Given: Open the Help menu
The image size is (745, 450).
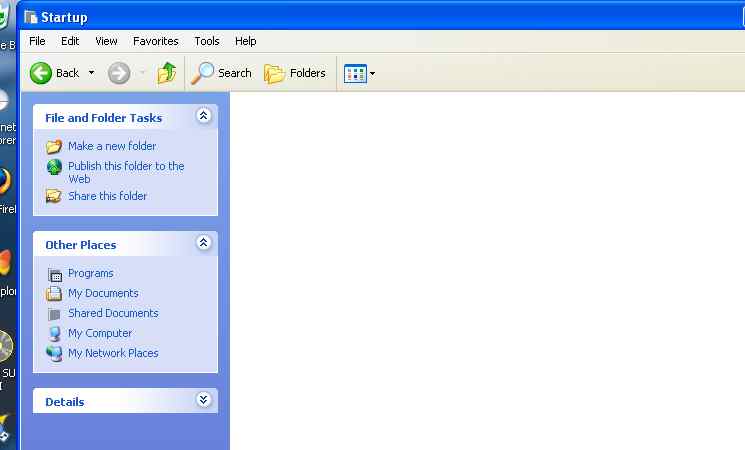Looking at the screenshot, I should 246,41.
